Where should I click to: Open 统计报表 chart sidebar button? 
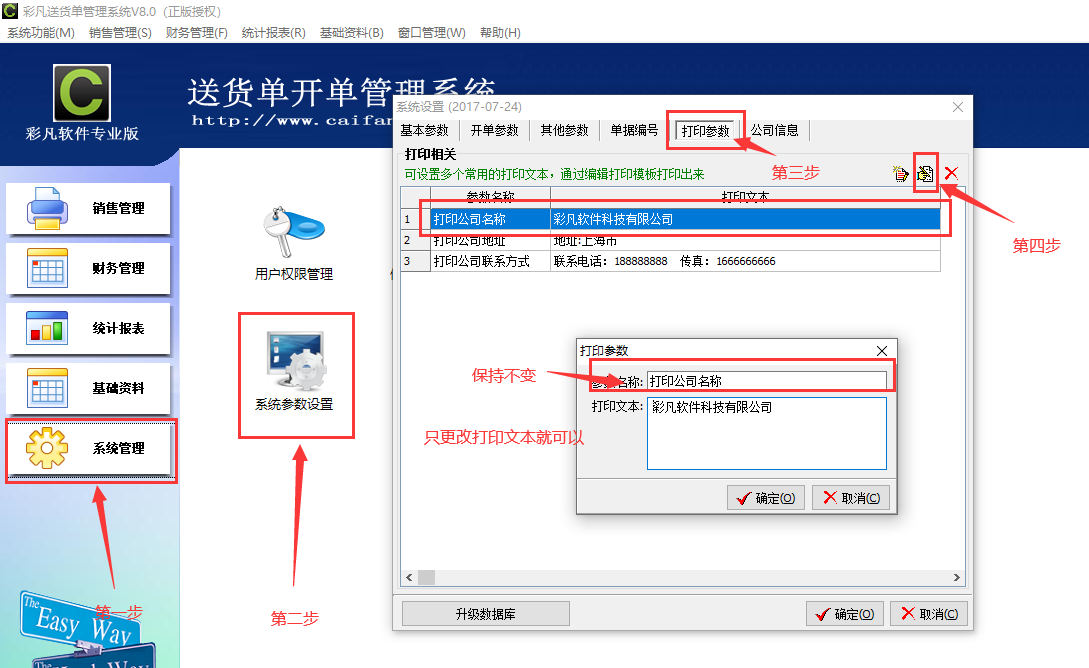89,329
